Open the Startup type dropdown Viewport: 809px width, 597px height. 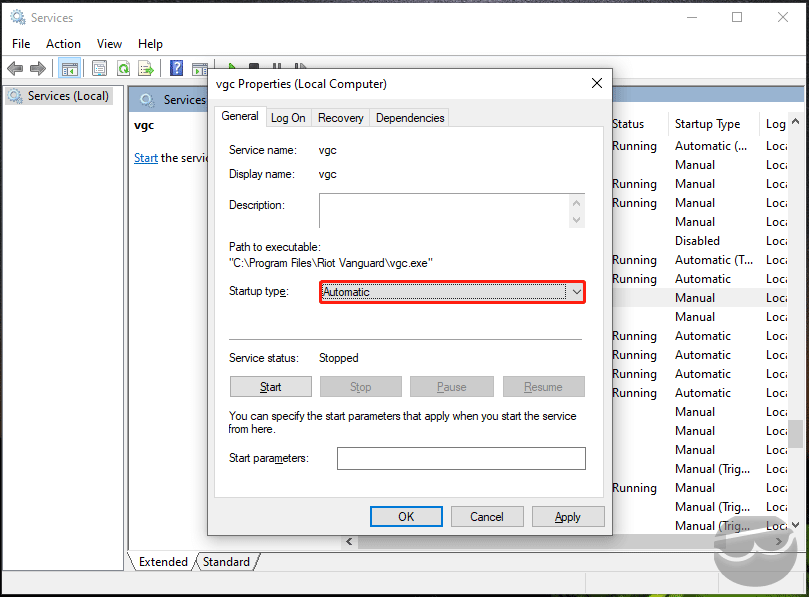click(452, 292)
